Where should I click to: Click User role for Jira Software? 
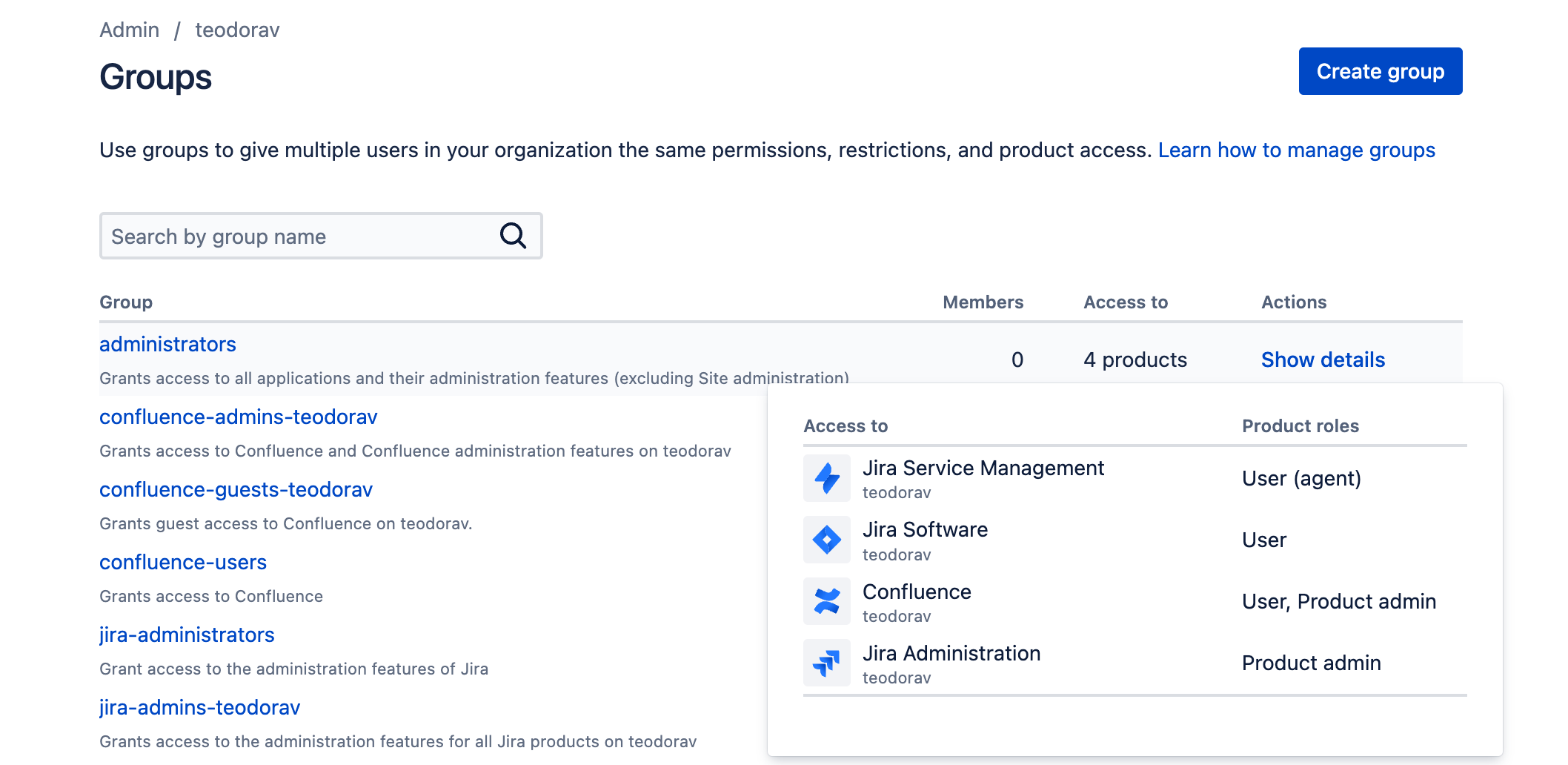(1263, 540)
